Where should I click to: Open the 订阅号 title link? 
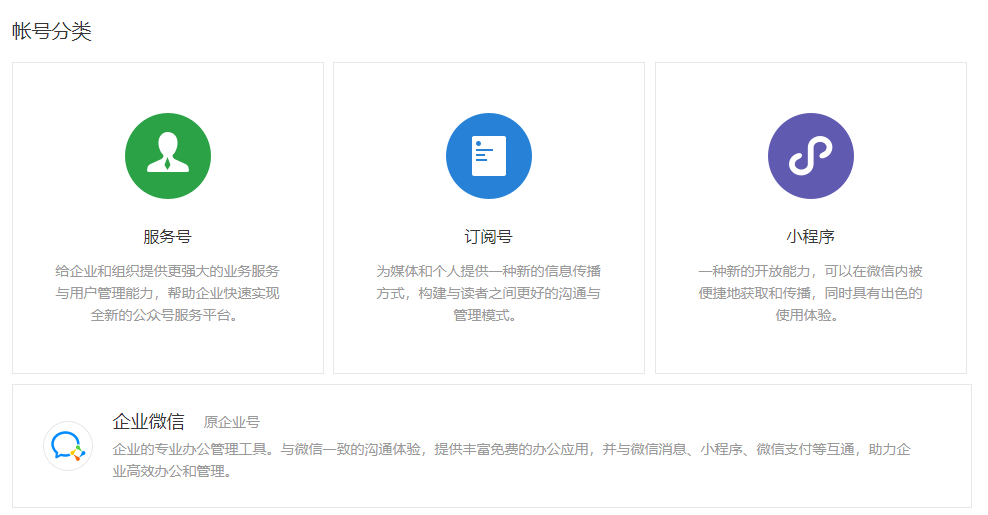pos(488,236)
